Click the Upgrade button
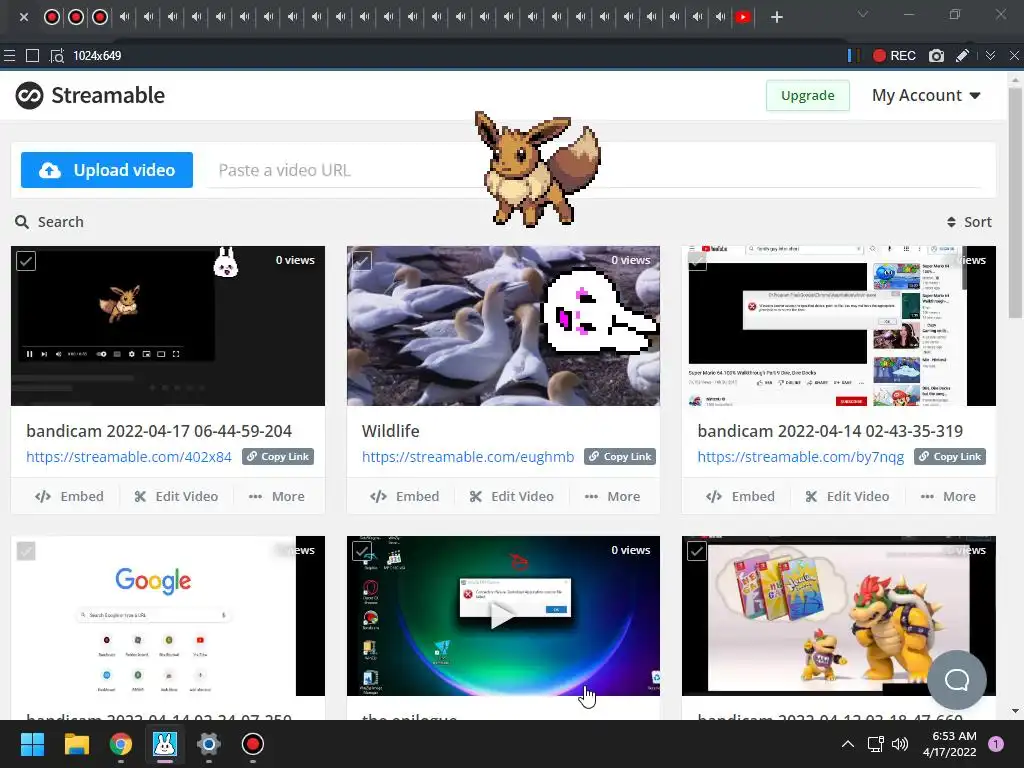Viewport: 1024px width, 768px height. point(807,95)
